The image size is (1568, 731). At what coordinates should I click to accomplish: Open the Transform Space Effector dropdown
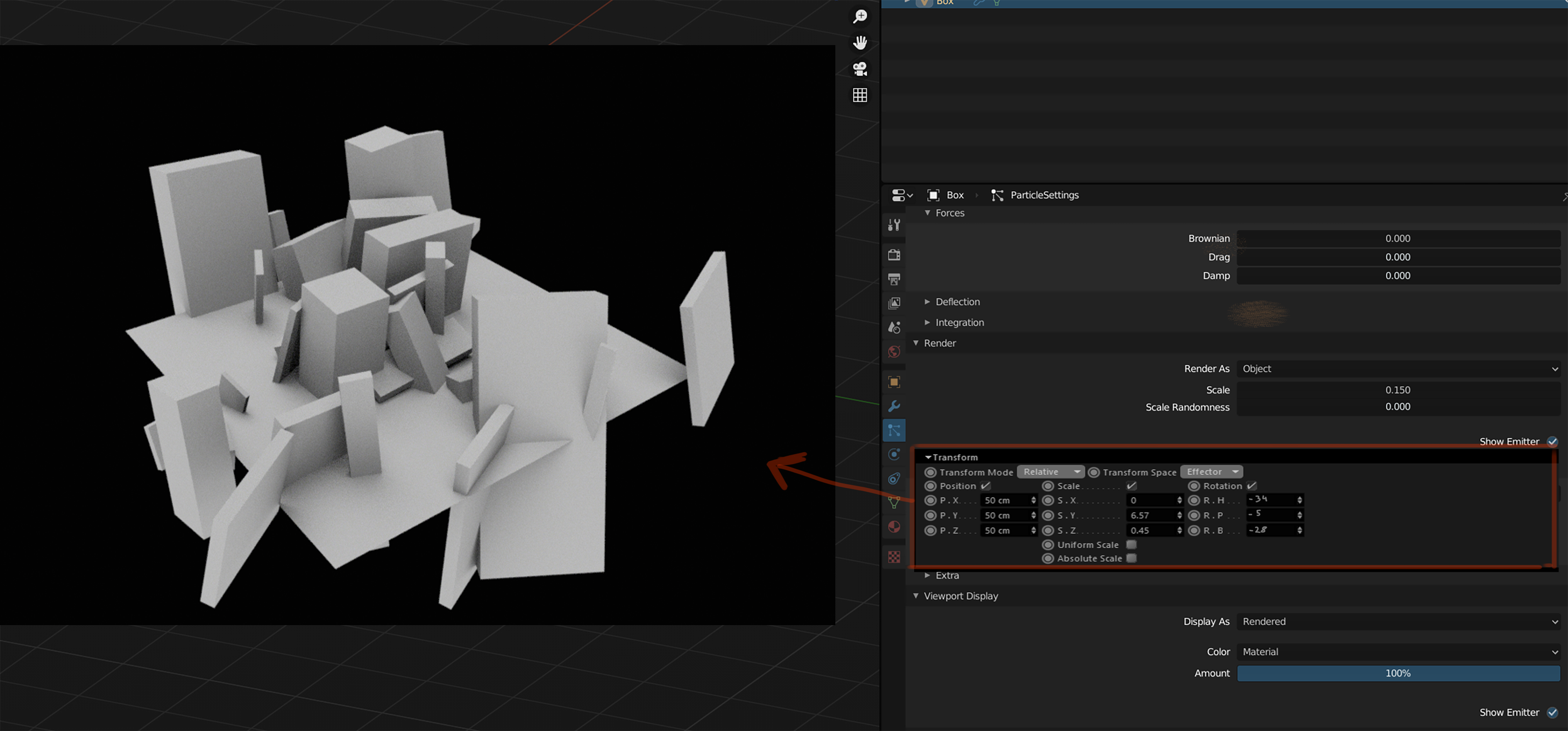coord(1211,471)
